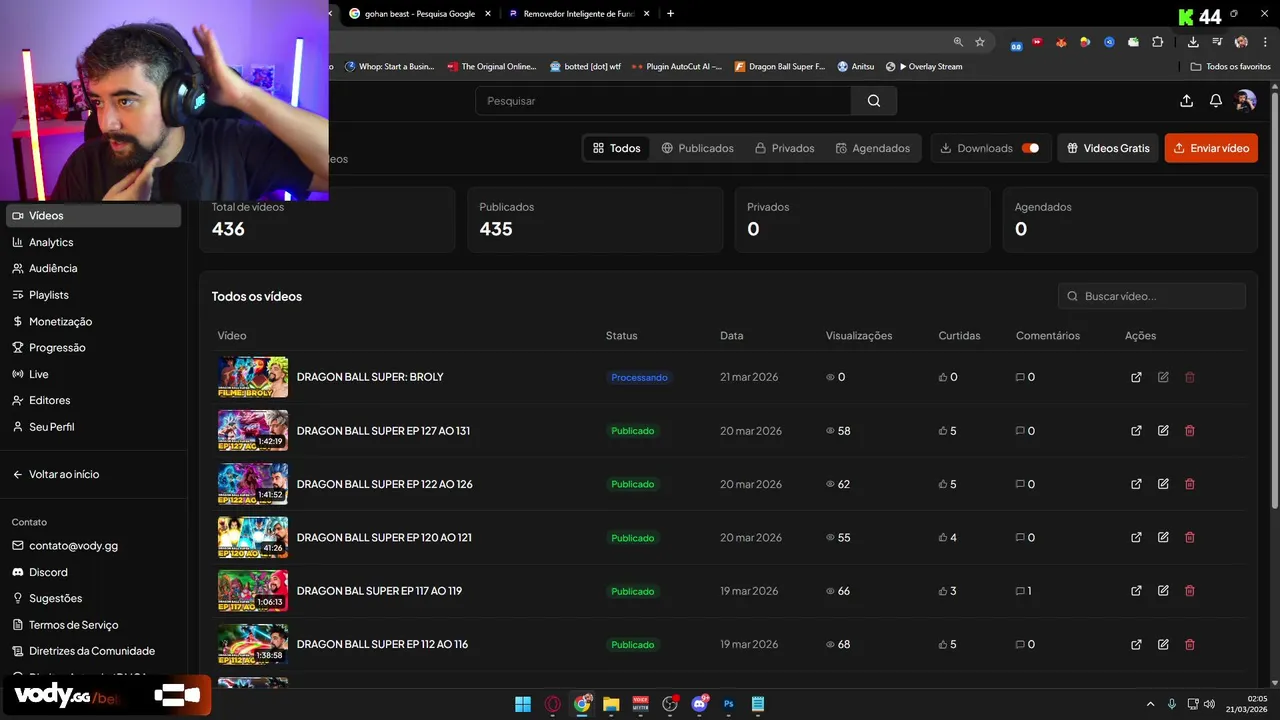Viewport: 1280px width, 720px height.
Task: Bookmark page with star icon
Action: click(x=980, y=42)
